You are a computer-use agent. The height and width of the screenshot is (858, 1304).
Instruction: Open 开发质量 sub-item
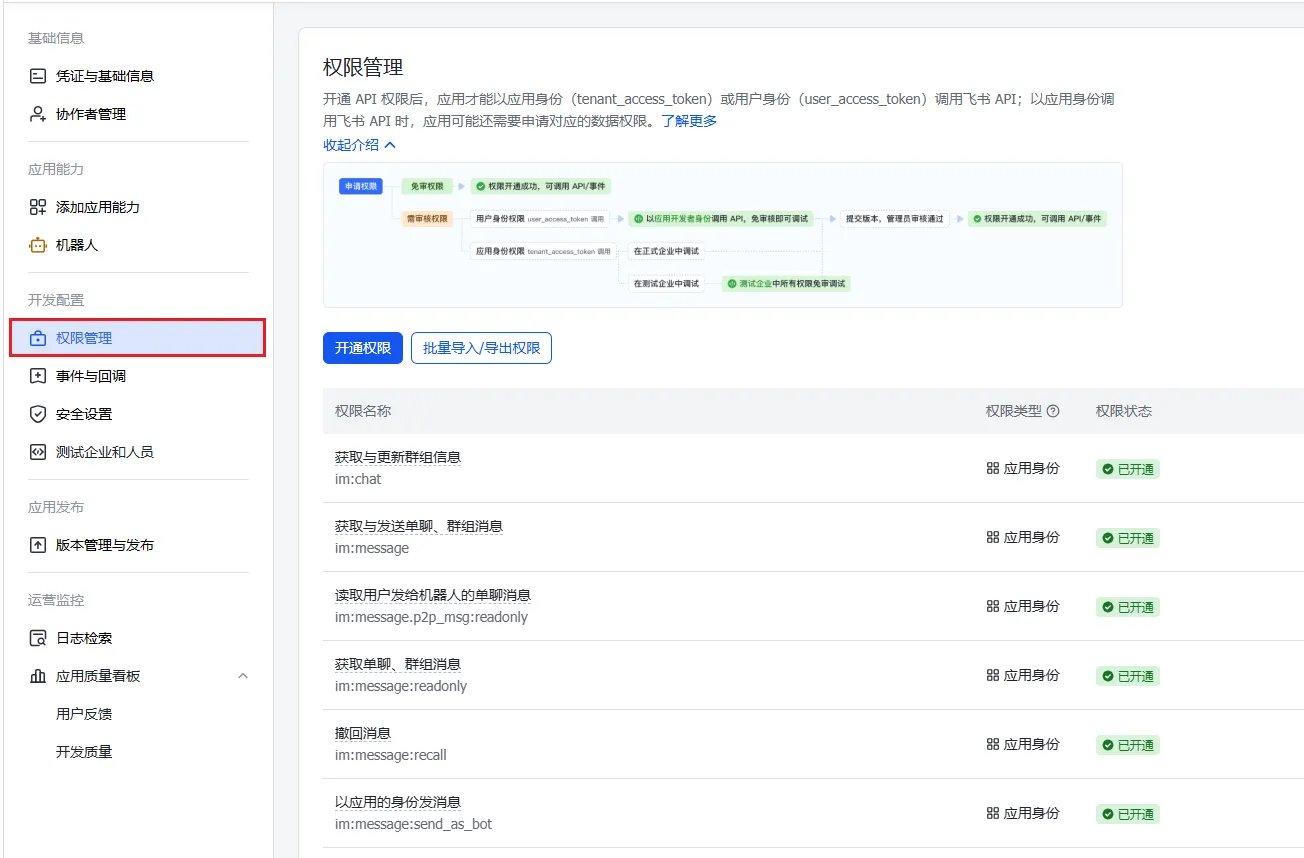click(x=84, y=752)
